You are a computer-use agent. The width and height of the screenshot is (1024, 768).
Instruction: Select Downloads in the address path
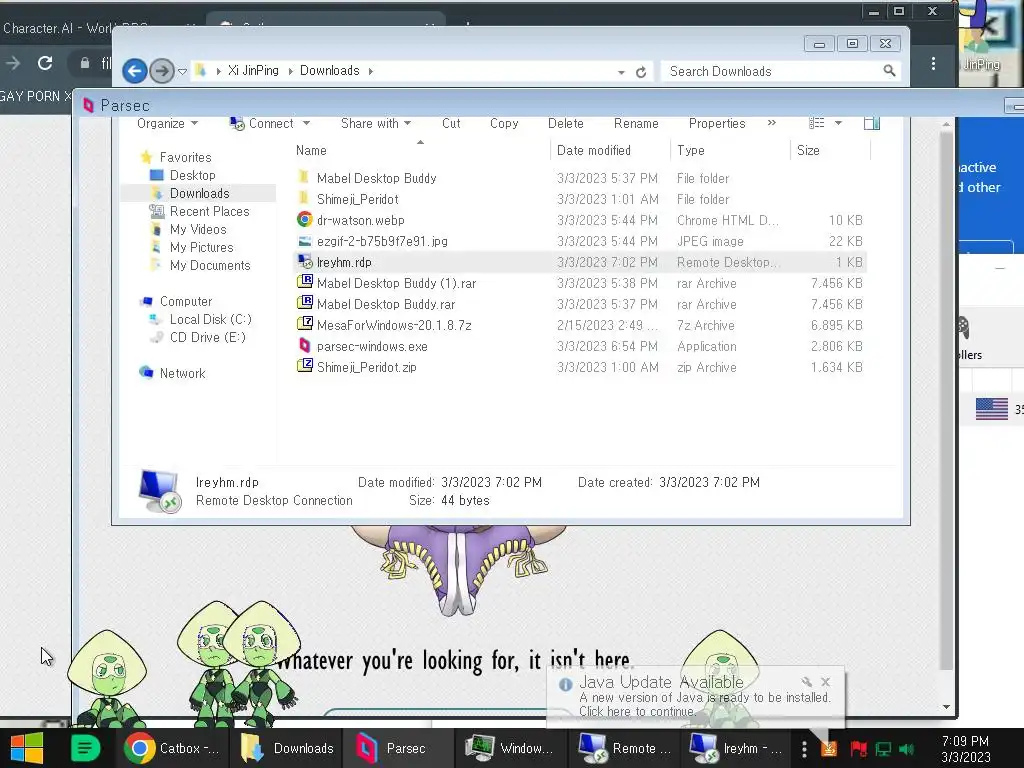point(329,71)
